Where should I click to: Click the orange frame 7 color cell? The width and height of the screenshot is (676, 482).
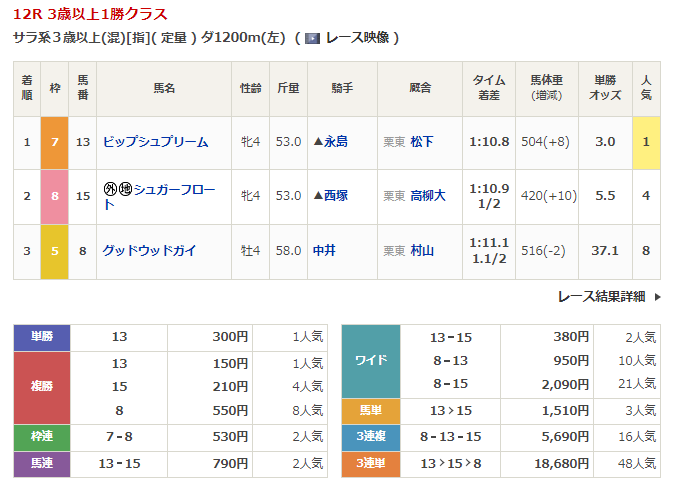[x=55, y=142]
